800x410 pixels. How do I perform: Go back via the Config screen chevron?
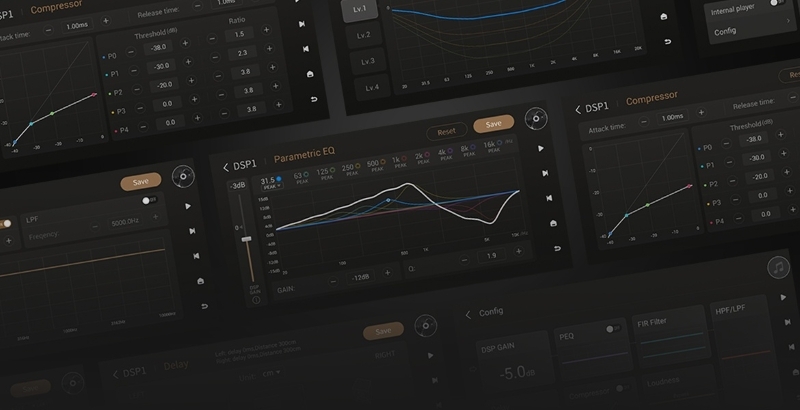[468, 315]
